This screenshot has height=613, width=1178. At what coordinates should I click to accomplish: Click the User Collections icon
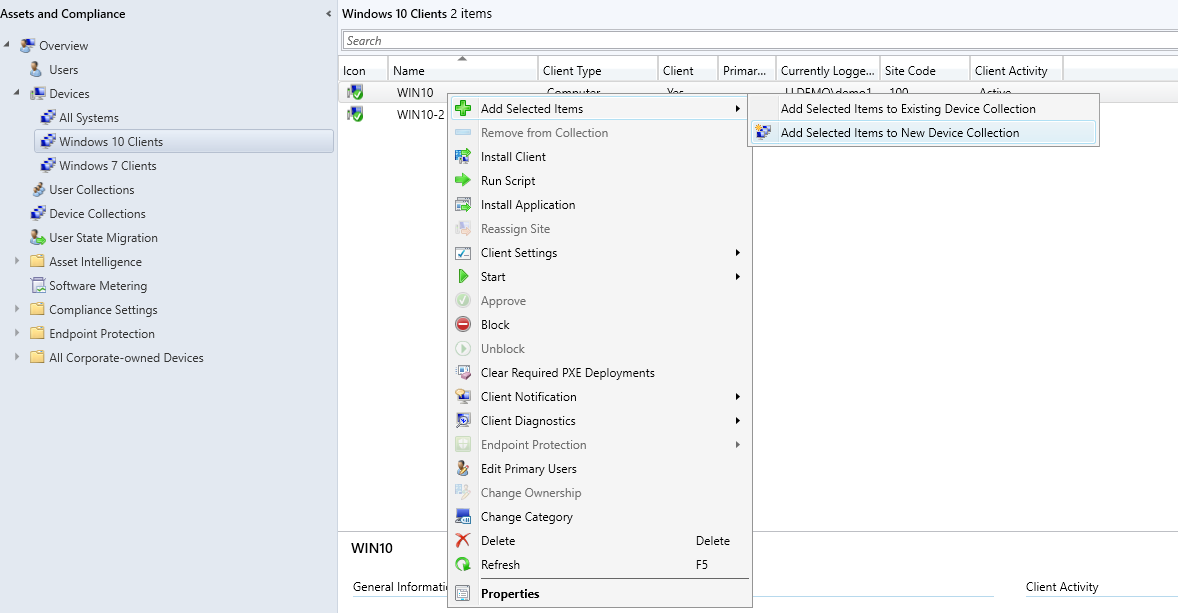38,189
